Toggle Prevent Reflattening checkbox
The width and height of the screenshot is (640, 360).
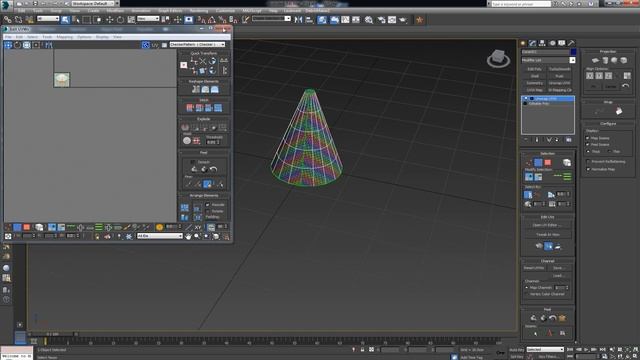coord(588,162)
